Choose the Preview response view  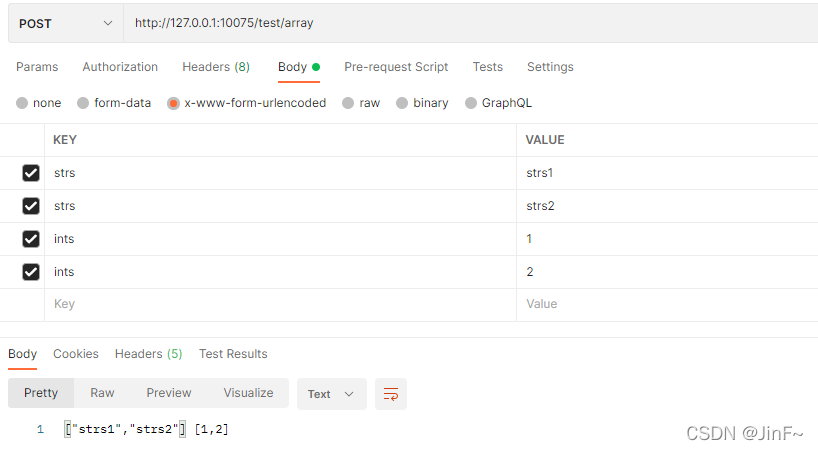[x=169, y=393]
